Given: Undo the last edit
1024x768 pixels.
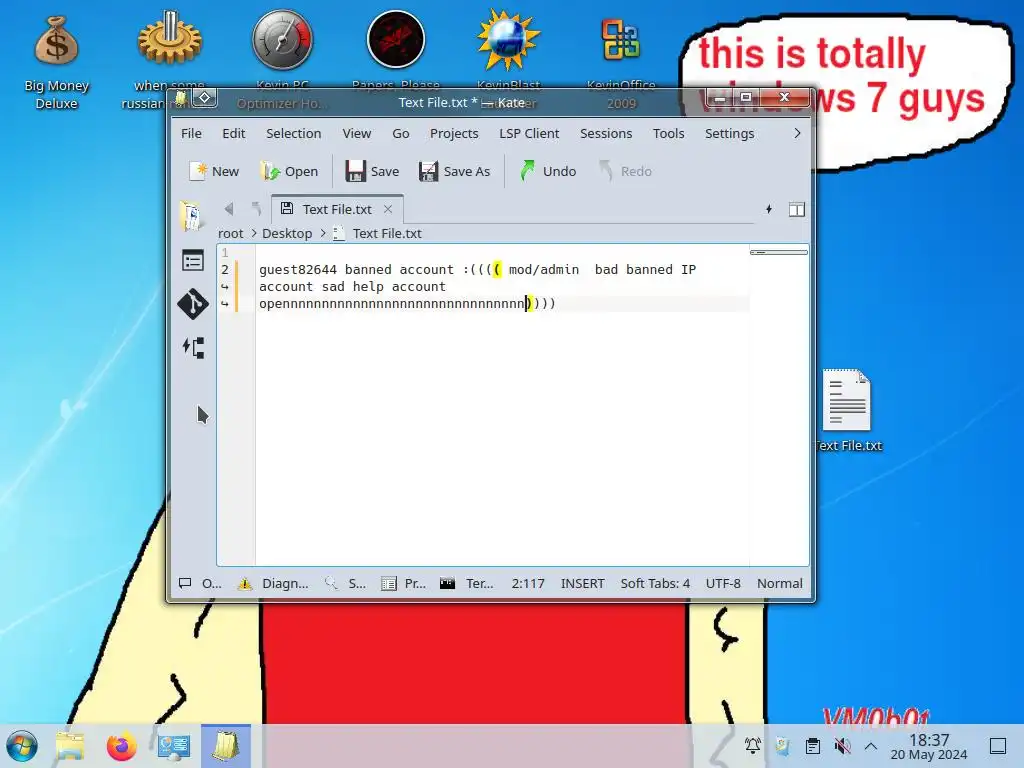Looking at the screenshot, I should click(548, 171).
